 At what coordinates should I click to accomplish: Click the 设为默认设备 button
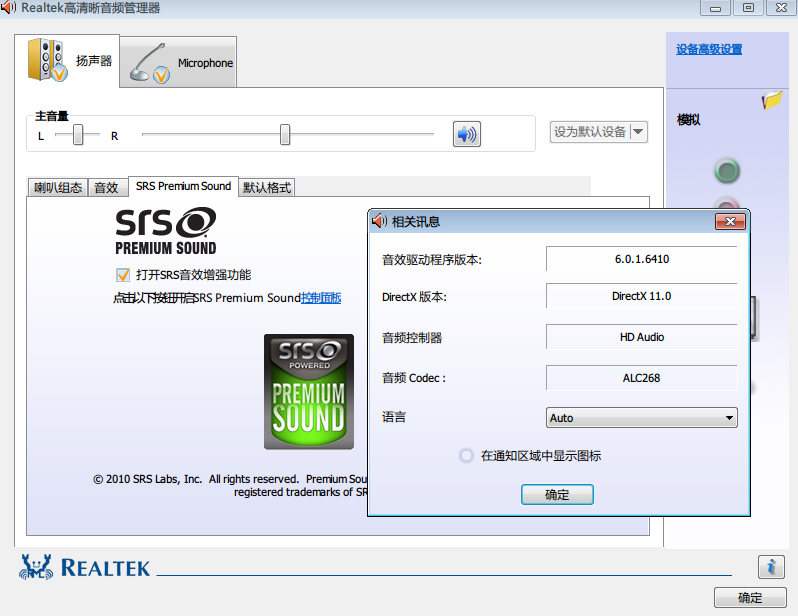(x=590, y=132)
